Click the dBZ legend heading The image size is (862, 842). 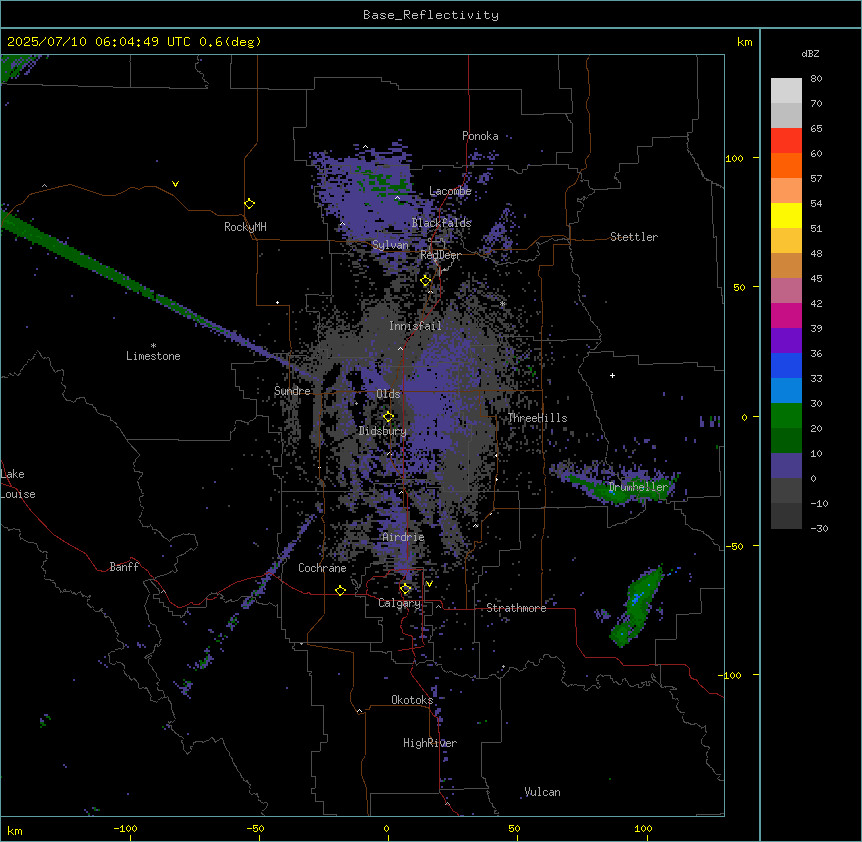click(810, 54)
